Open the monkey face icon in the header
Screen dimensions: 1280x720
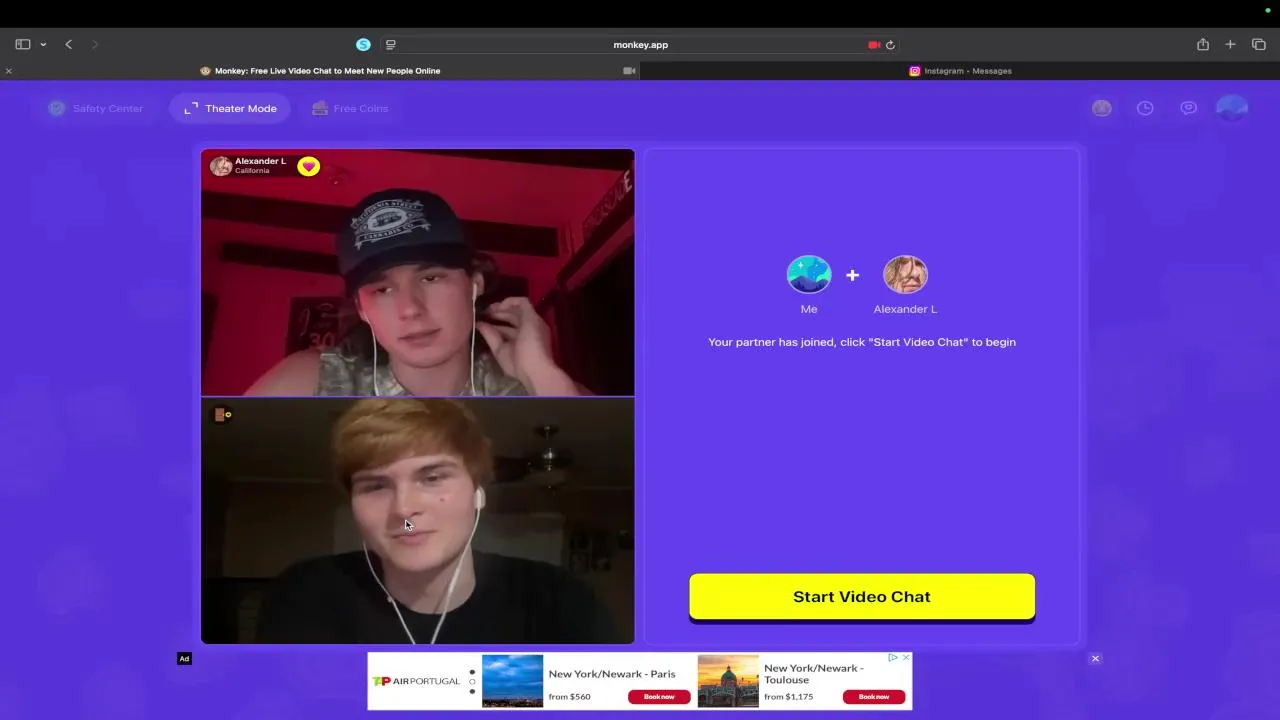pyautogui.click(x=1102, y=108)
